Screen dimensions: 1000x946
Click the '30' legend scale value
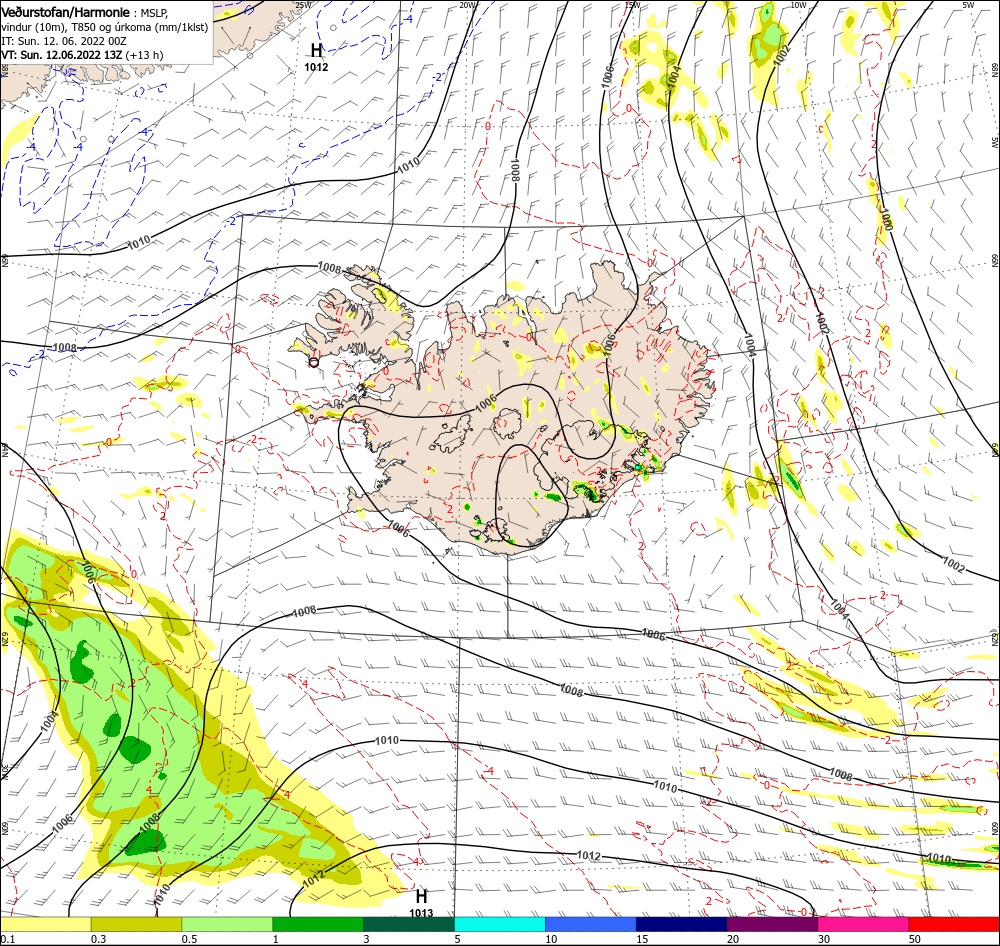824,939
